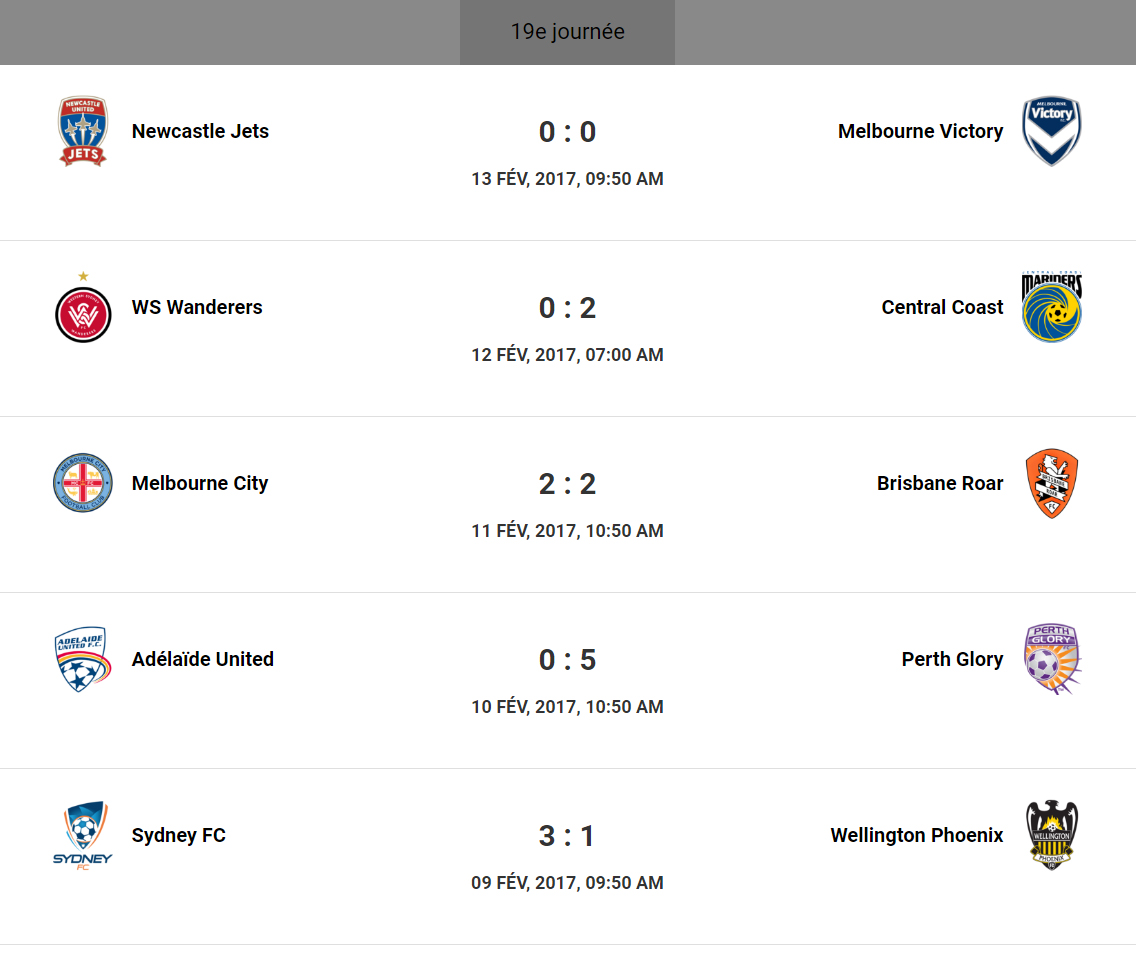The width and height of the screenshot is (1136, 954).
Task: View the 3 : 1 match result
Action: click(x=567, y=836)
